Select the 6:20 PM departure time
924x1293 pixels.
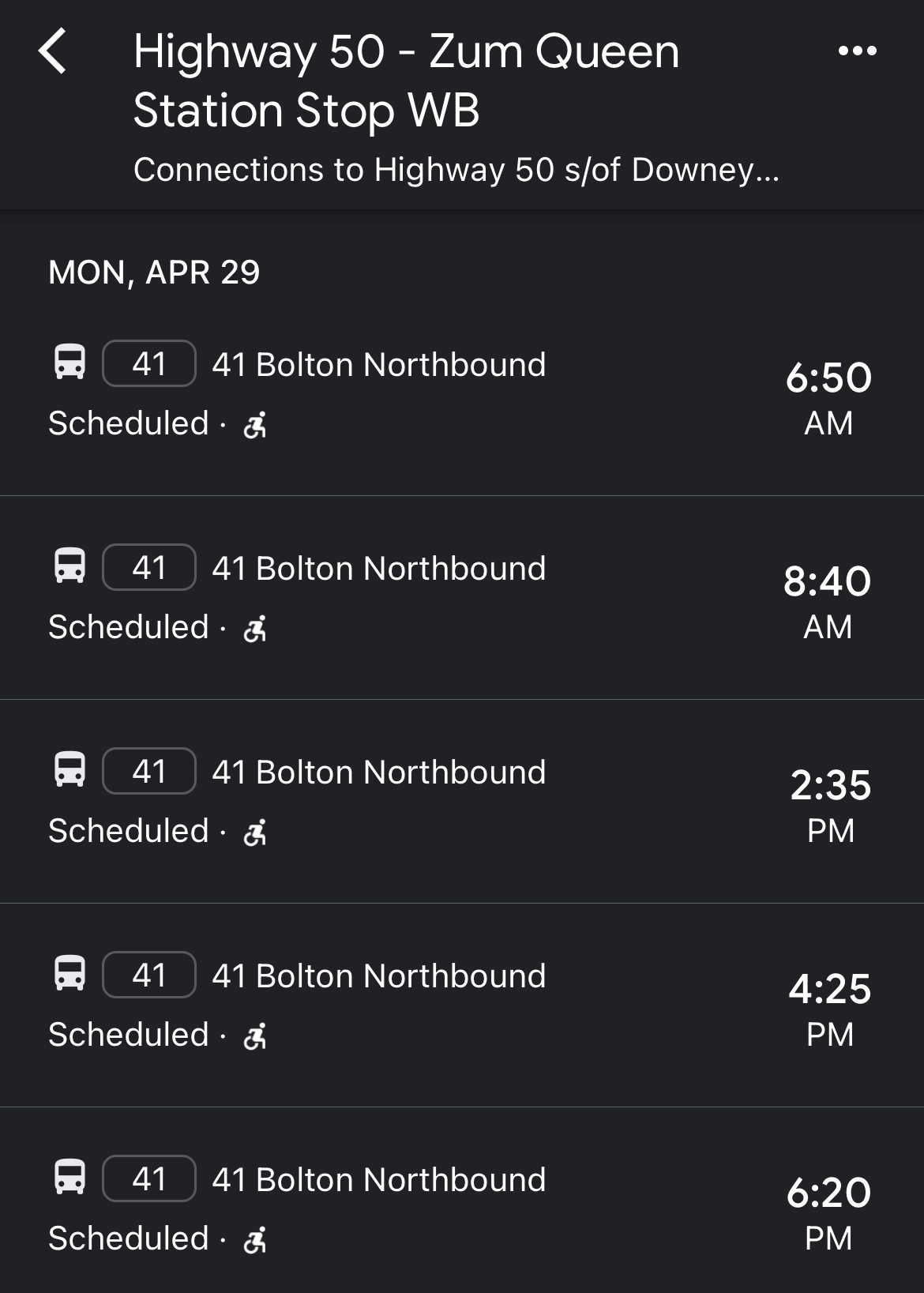tap(828, 1212)
